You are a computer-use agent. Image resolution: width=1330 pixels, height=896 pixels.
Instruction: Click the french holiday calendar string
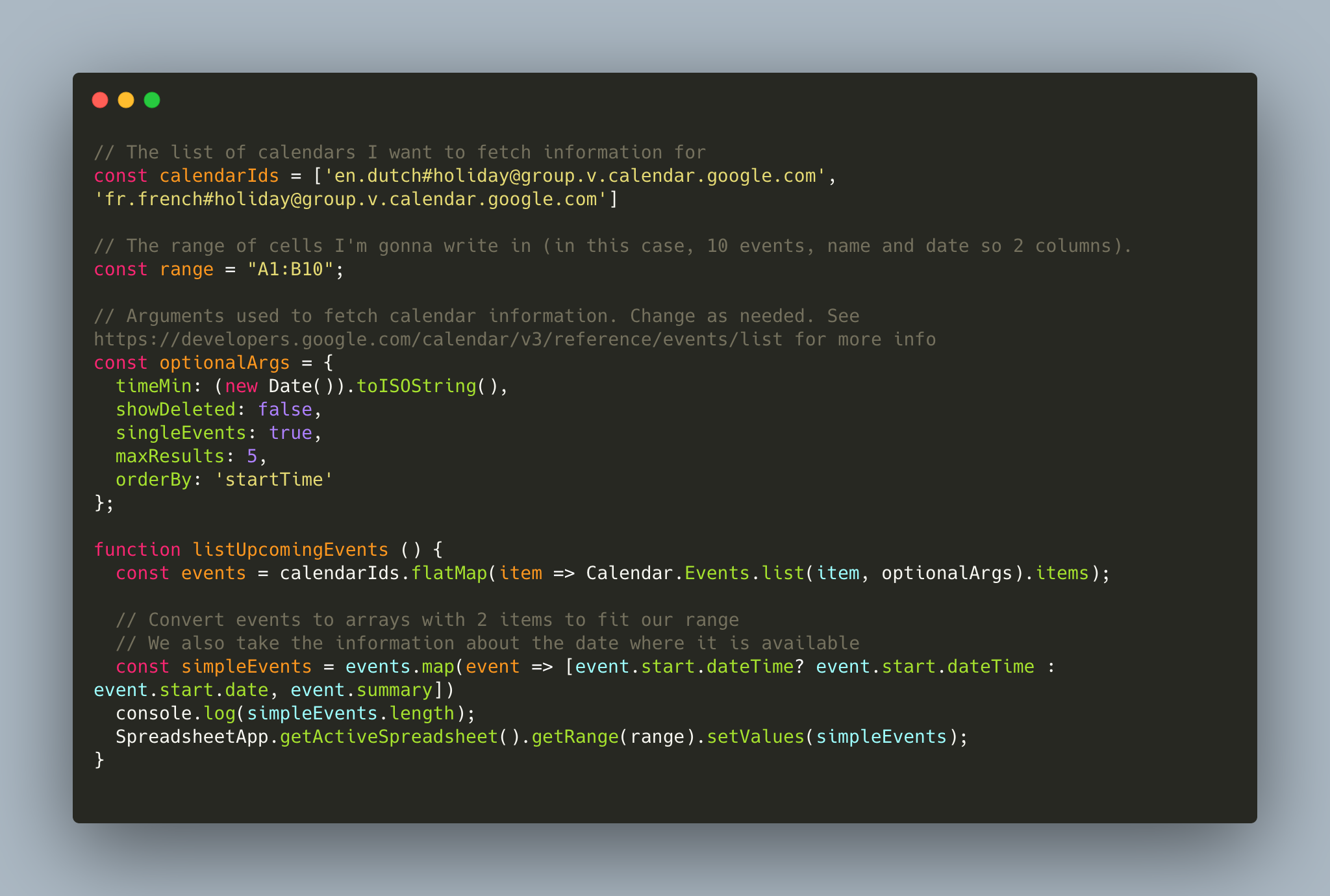351,199
